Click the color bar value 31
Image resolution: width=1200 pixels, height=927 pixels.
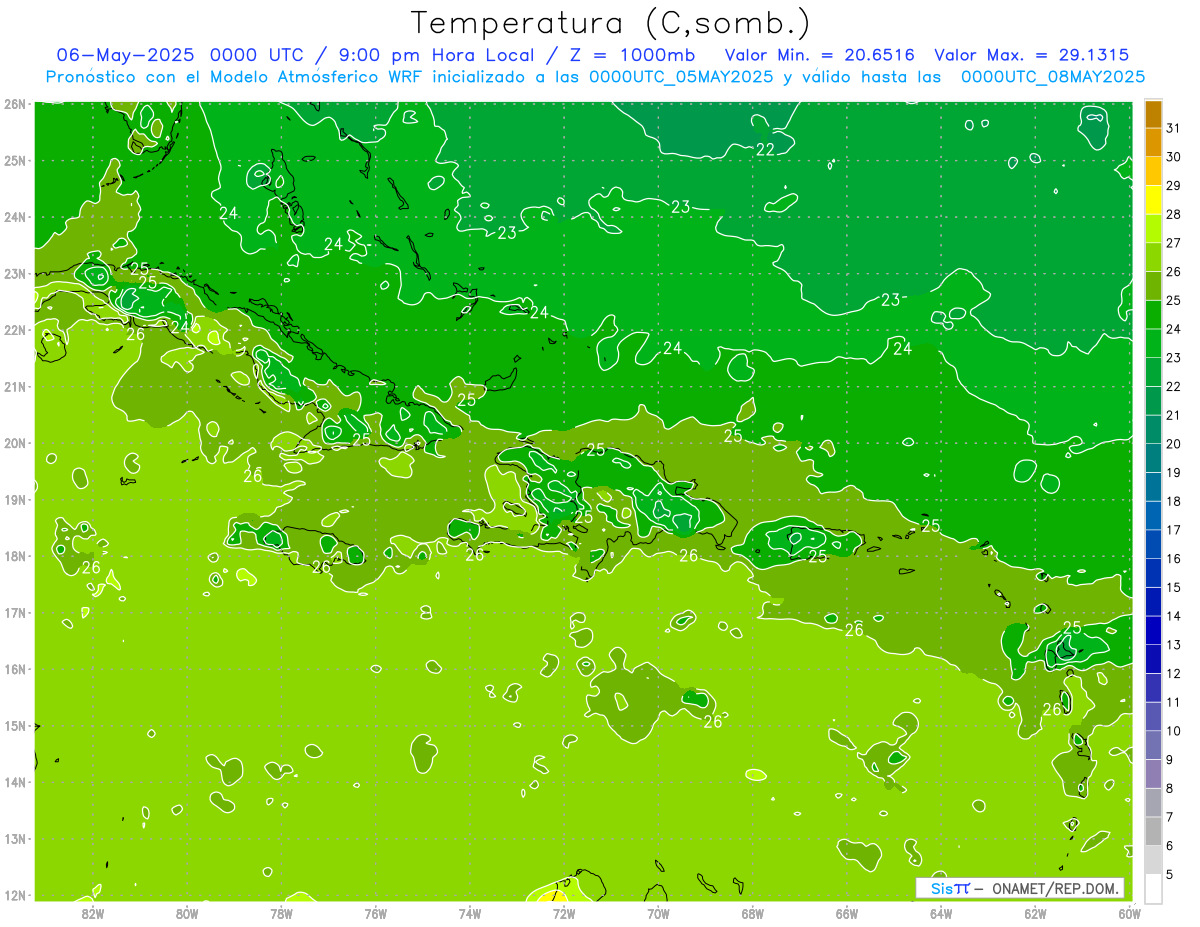pyautogui.click(x=1174, y=128)
